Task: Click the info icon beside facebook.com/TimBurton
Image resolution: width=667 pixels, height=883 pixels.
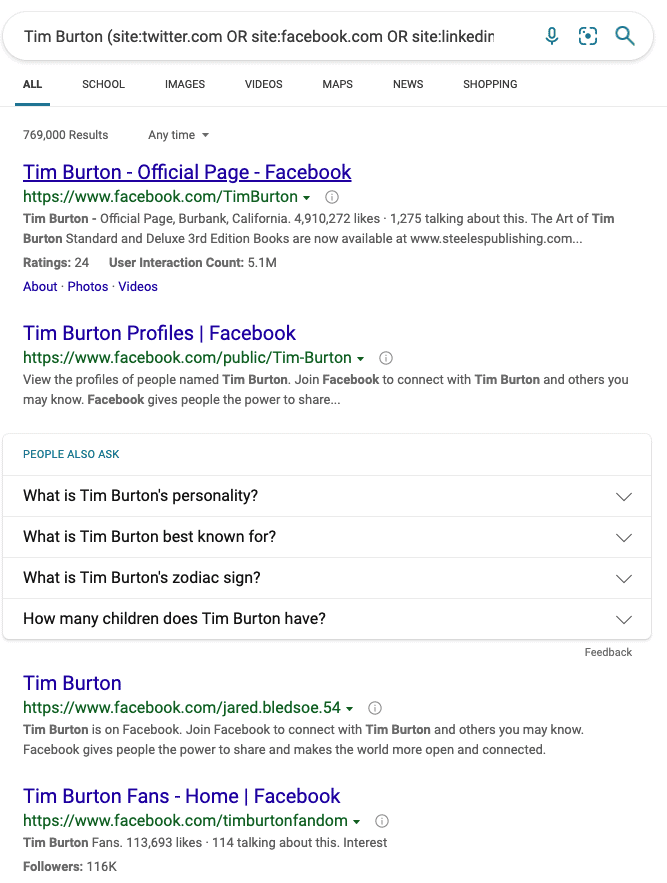Action: [331, 197]
